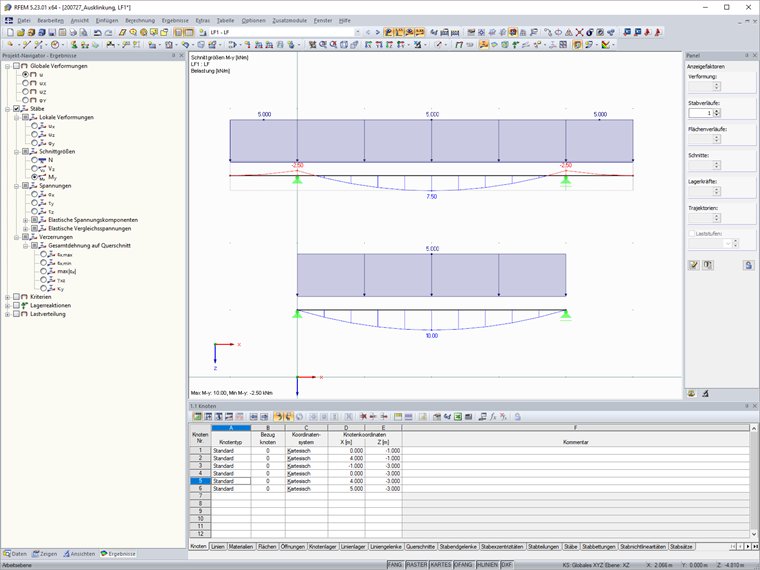Expand Elastische Spannungskomponenten node
Screen dimensions: 760x570
[x=25, y=220]
